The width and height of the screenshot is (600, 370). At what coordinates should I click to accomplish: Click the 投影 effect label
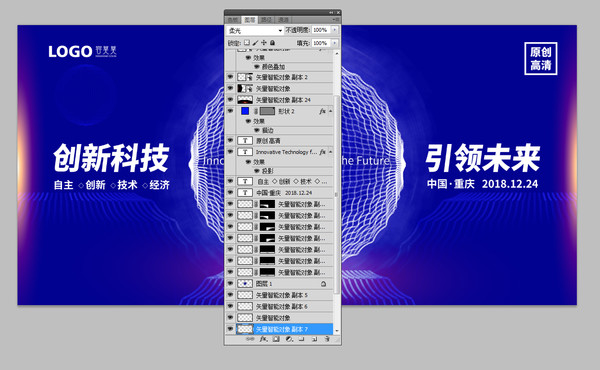pyautogui.click(x=267, y=171)
